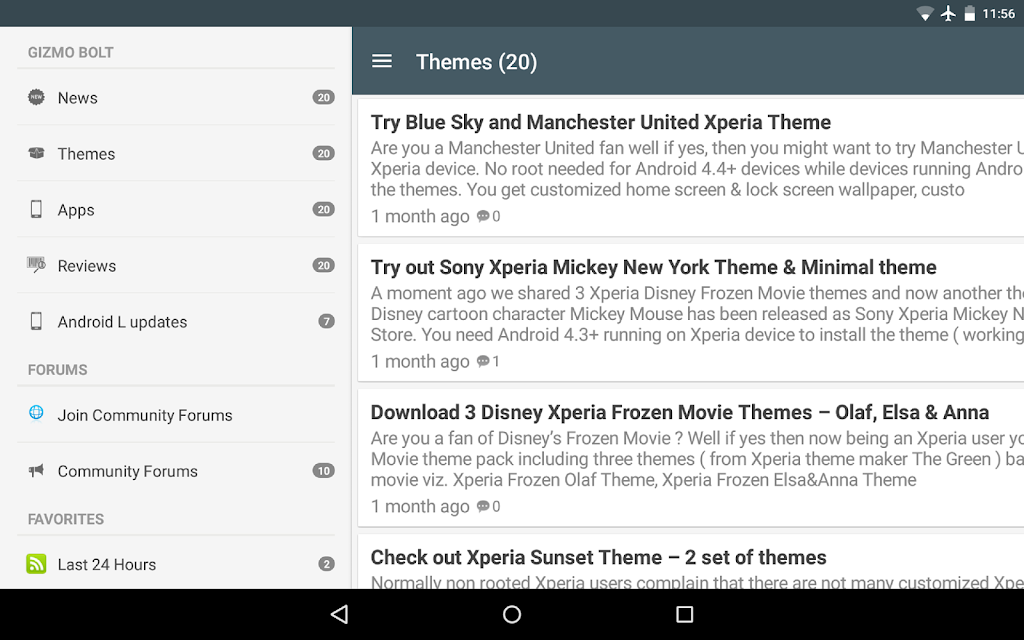Tap the 'Themes (20)' header title
1024x640 pixels.
(477, 62)
